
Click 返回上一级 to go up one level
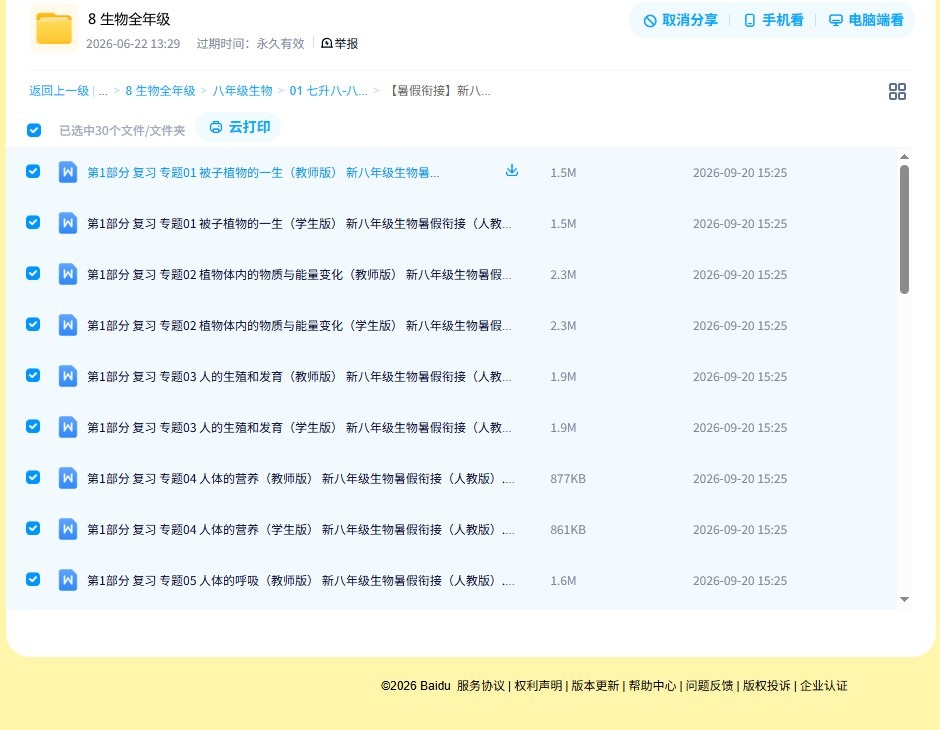59,91
